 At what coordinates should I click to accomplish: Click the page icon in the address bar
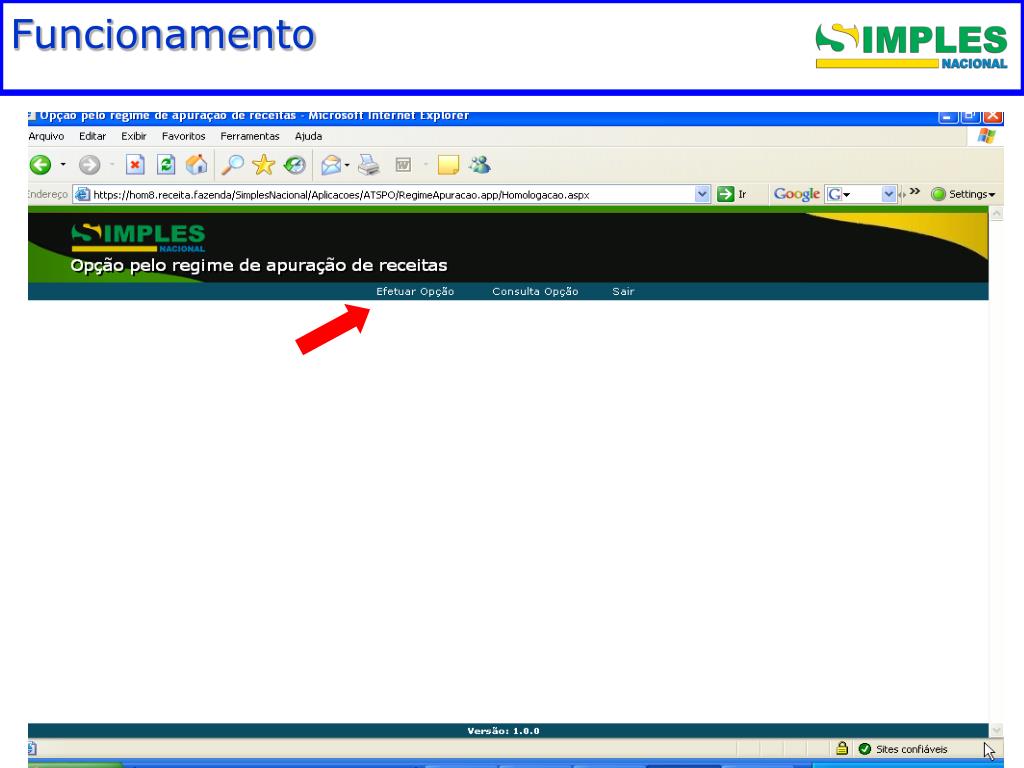82,194
